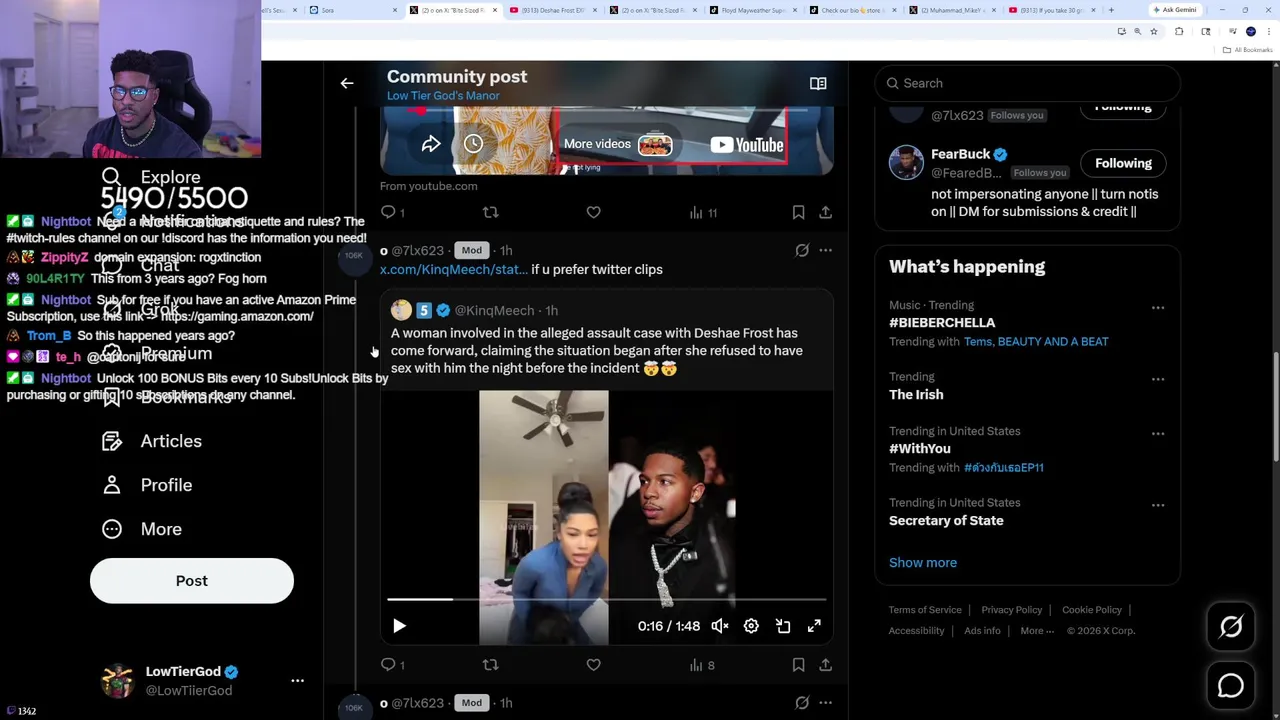Open the More menu in the sidebar
Screen dimensions: 1280x720
tap(142, 529)
